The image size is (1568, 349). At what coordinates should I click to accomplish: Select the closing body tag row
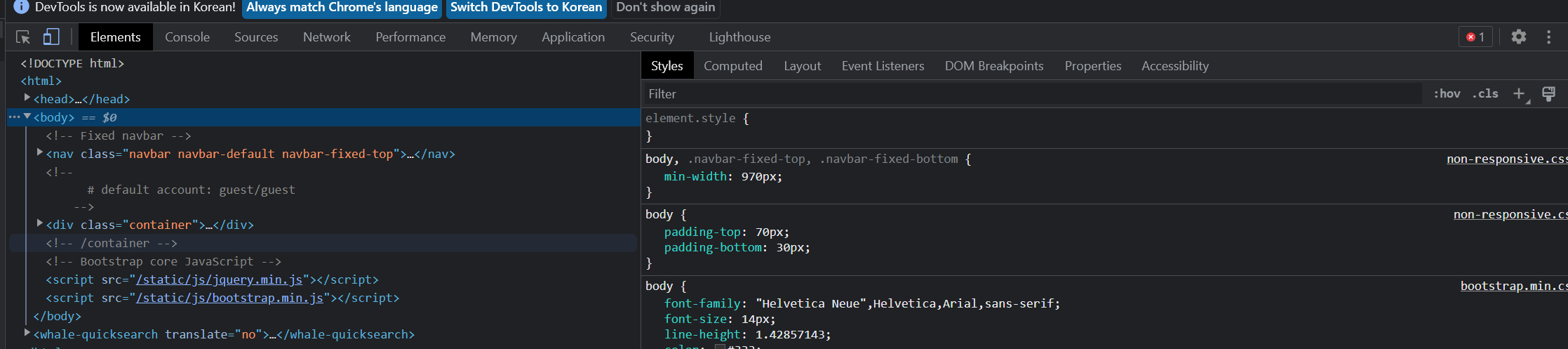[x=58, y=316]
